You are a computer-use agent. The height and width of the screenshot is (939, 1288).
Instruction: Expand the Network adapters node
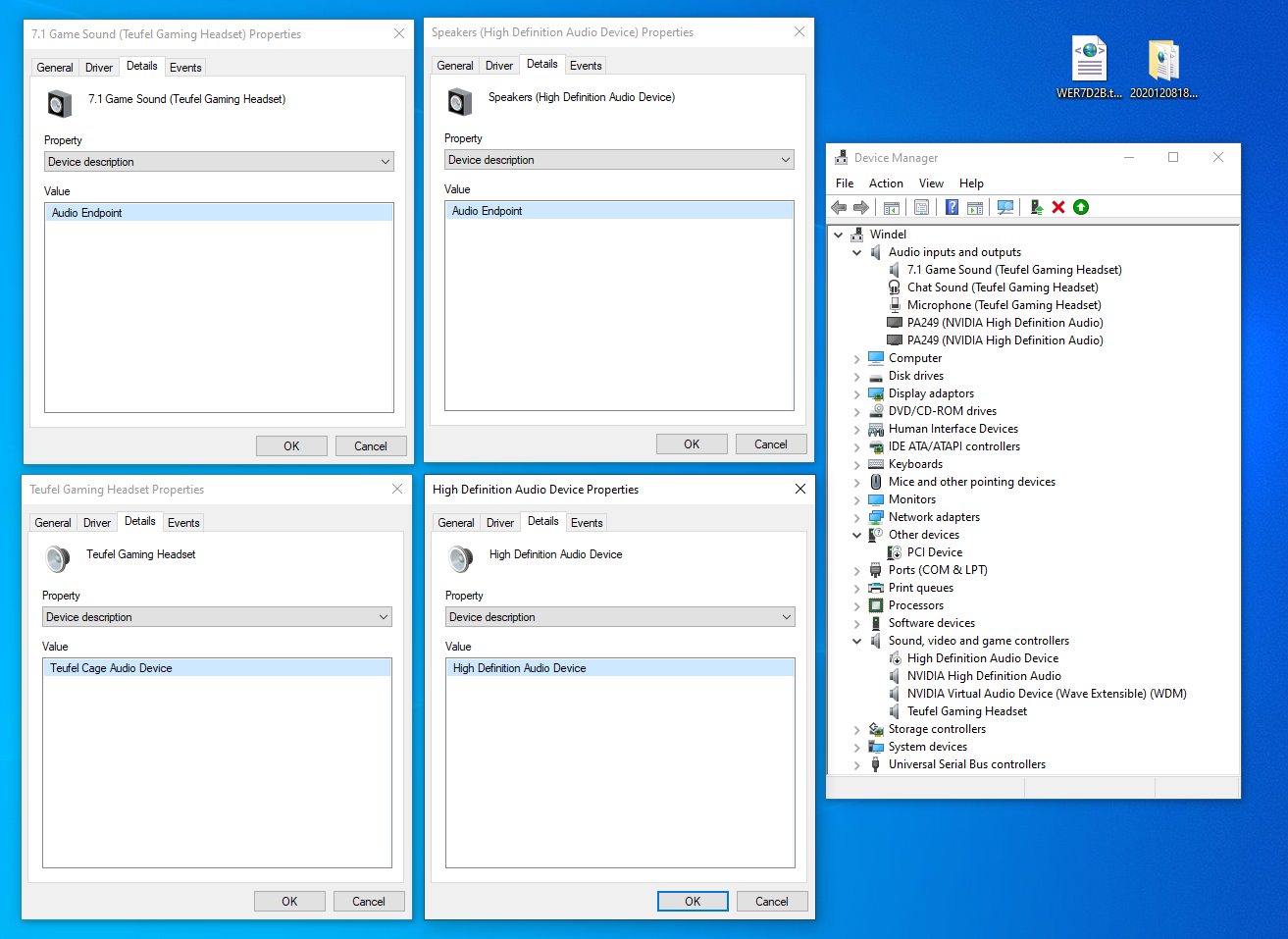856,517
